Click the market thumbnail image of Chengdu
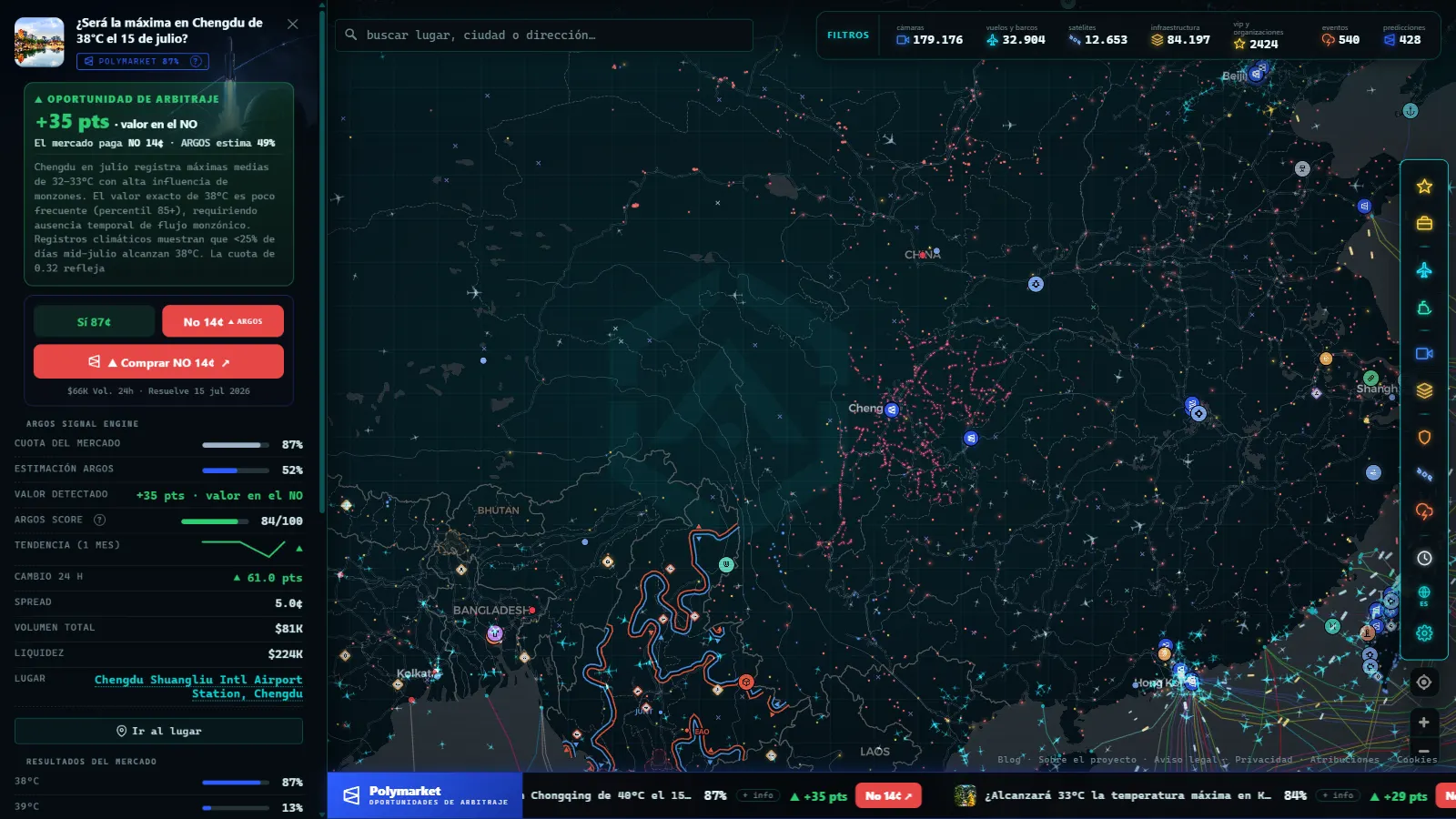This screenshot has width=1456, height=819. 39,42
